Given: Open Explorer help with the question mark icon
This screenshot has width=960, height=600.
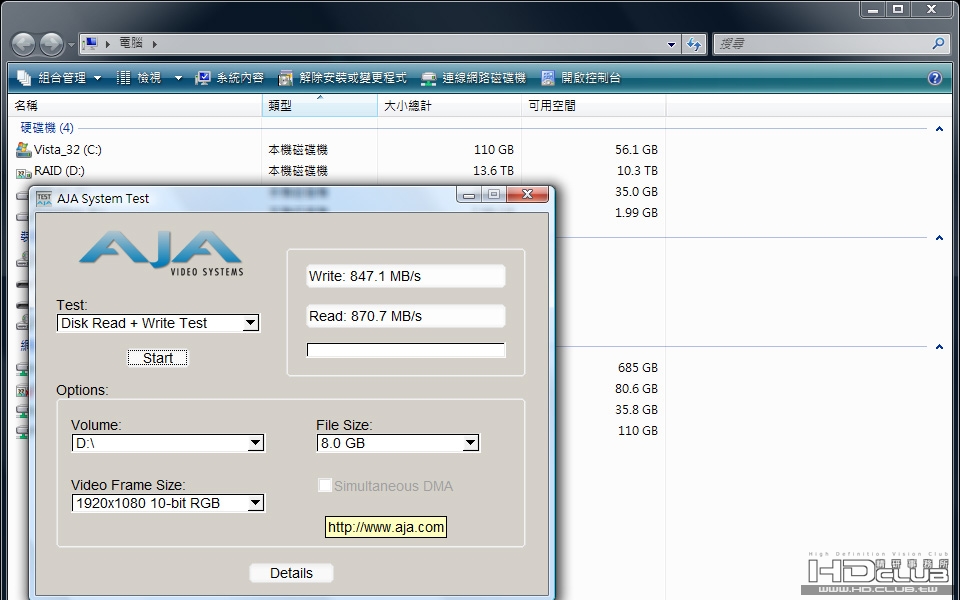Looking at the screenshot, I should (934, 78).
